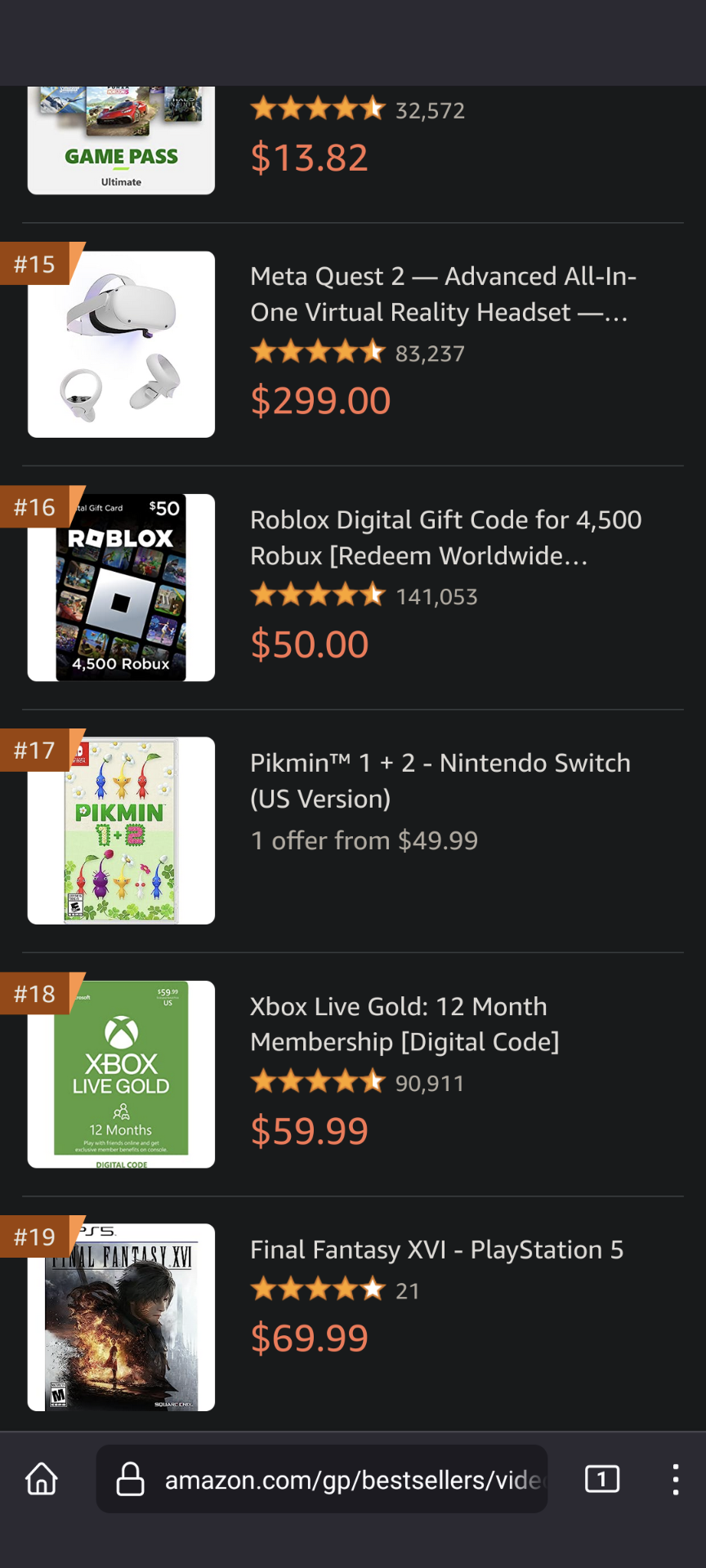
Task: Open the Roblox Digital Gift Code title
Action: pyautogui.click(x=445, y=537)
